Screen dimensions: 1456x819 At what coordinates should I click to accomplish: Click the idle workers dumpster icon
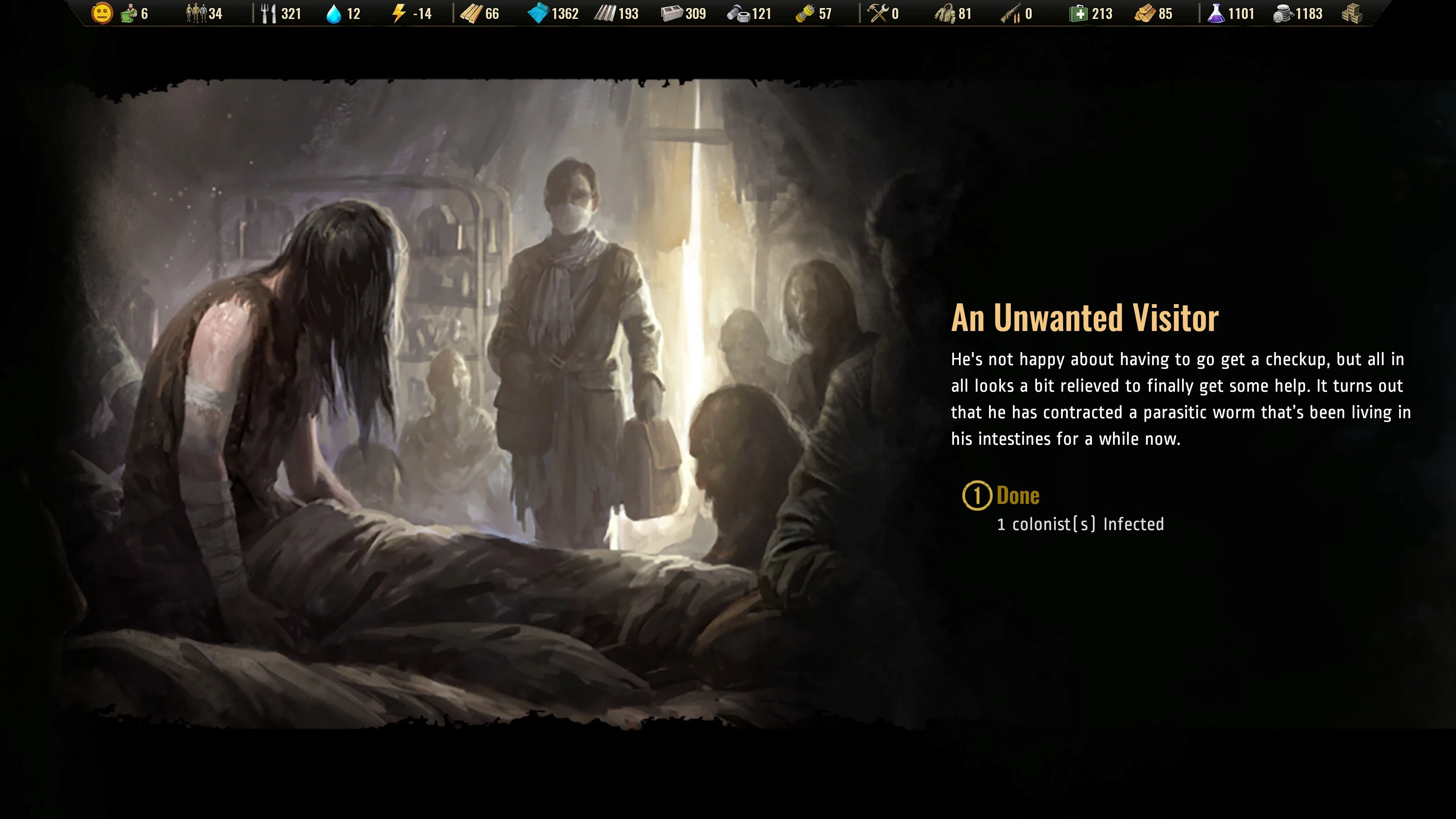(x=128, y=14)
